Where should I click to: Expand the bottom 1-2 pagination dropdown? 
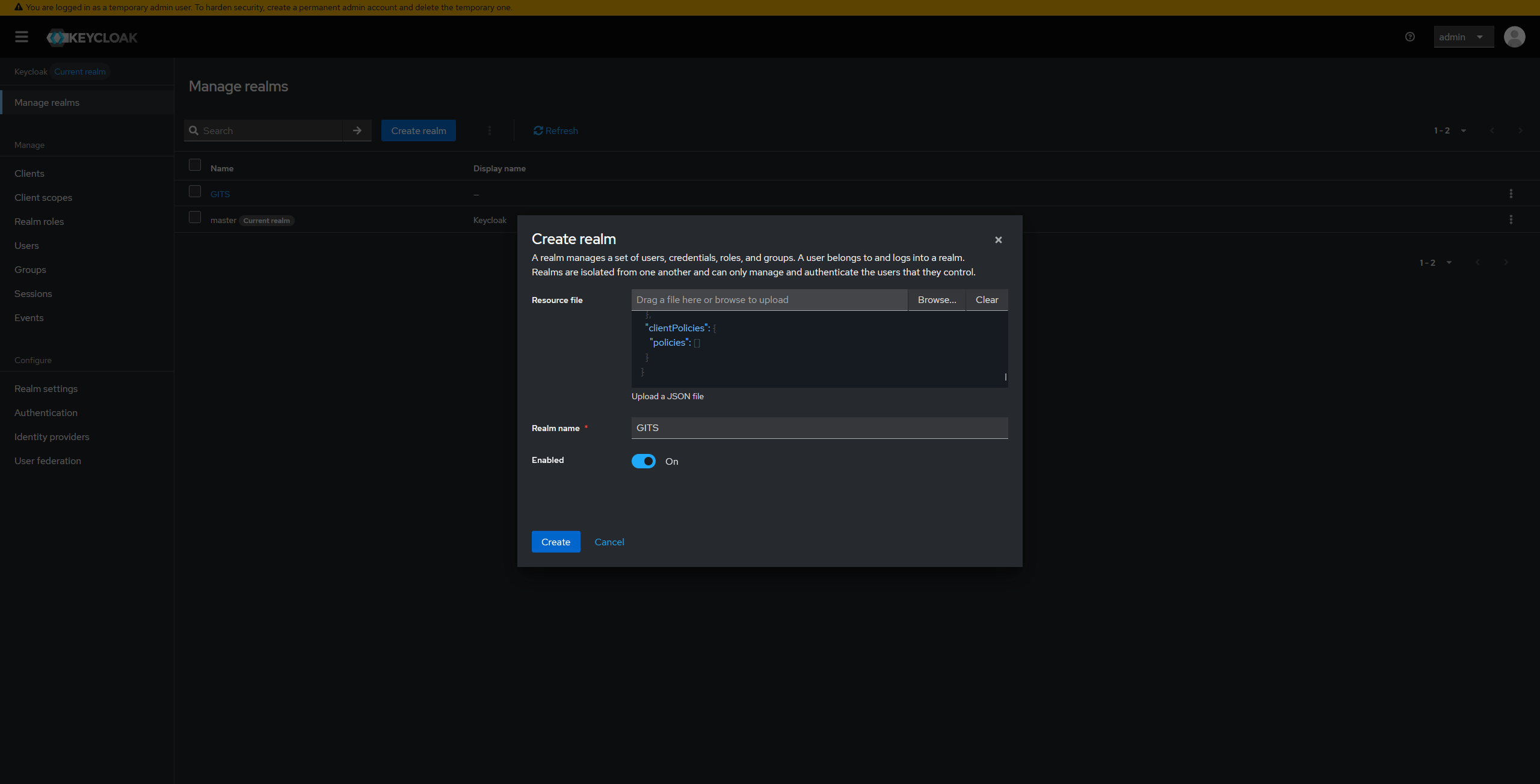pos(1436,262)
